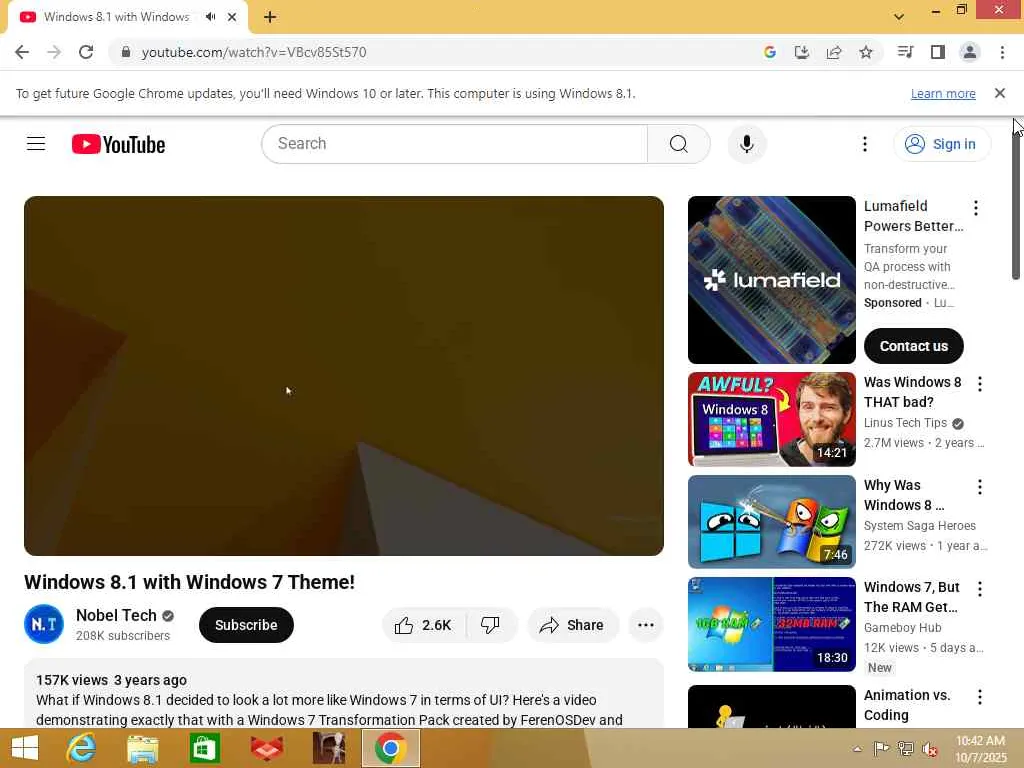Open a new tab with plus button
This screenshot has width=1024, height=768.
pyautogui.click(x=270, y=17)
